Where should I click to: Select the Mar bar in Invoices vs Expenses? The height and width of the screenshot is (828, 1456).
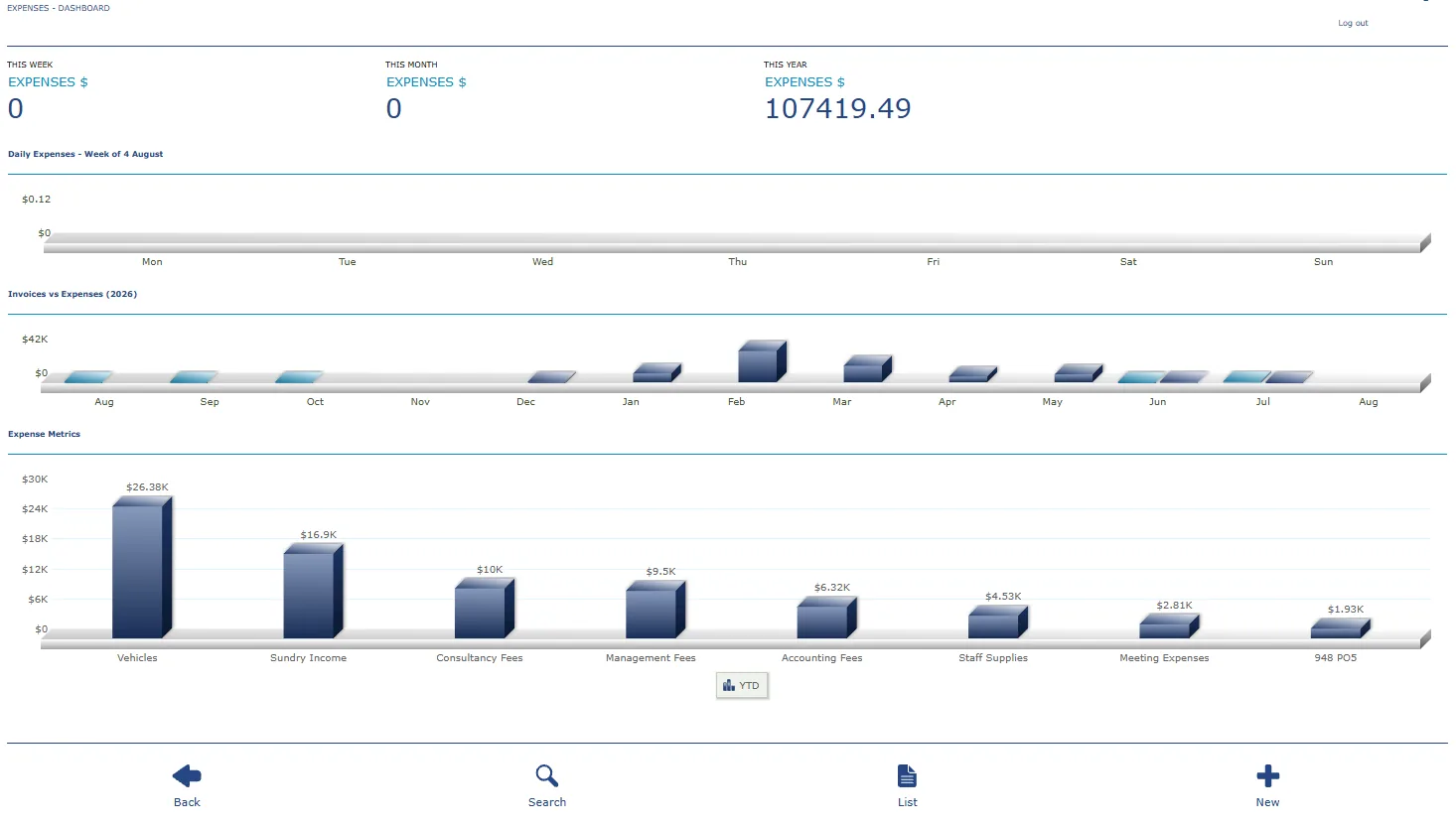point(867,368)
